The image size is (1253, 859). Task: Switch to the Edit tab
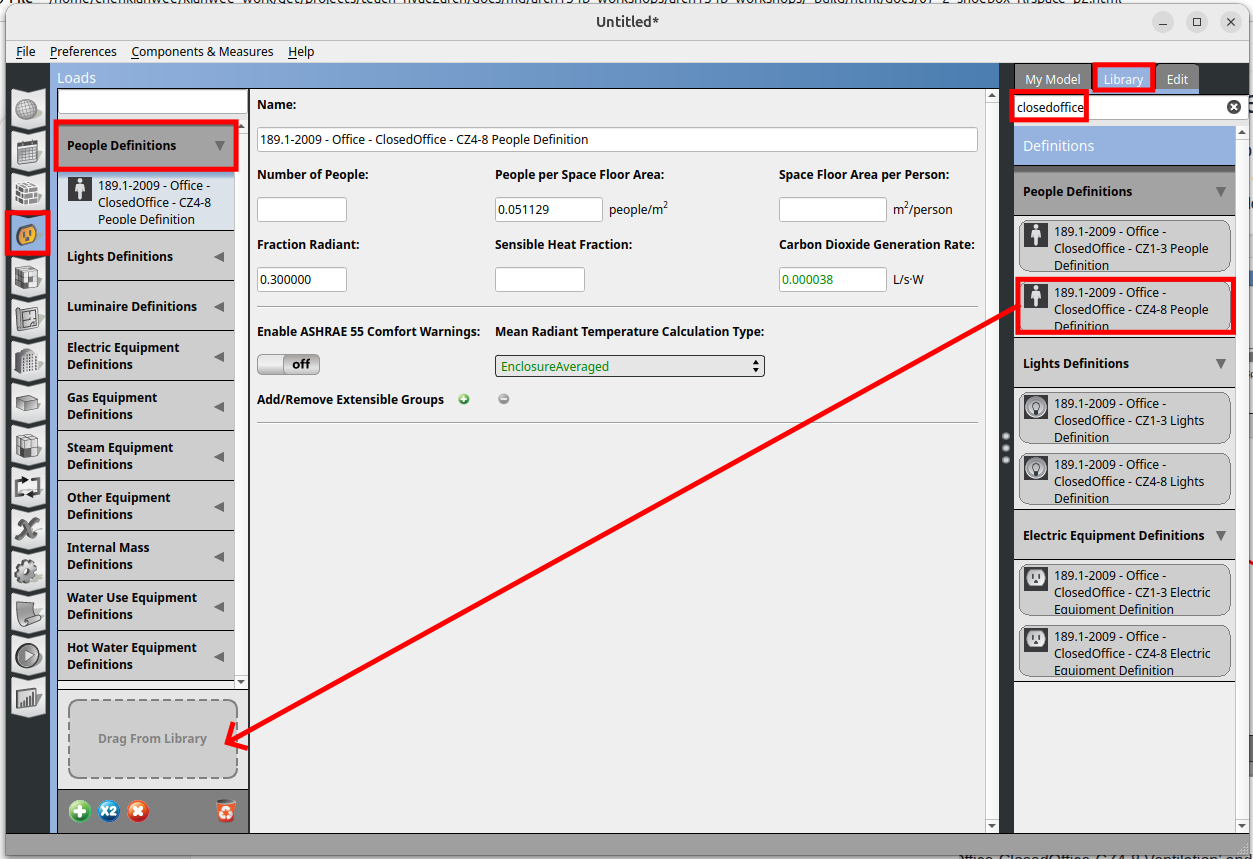[1177, 80]
